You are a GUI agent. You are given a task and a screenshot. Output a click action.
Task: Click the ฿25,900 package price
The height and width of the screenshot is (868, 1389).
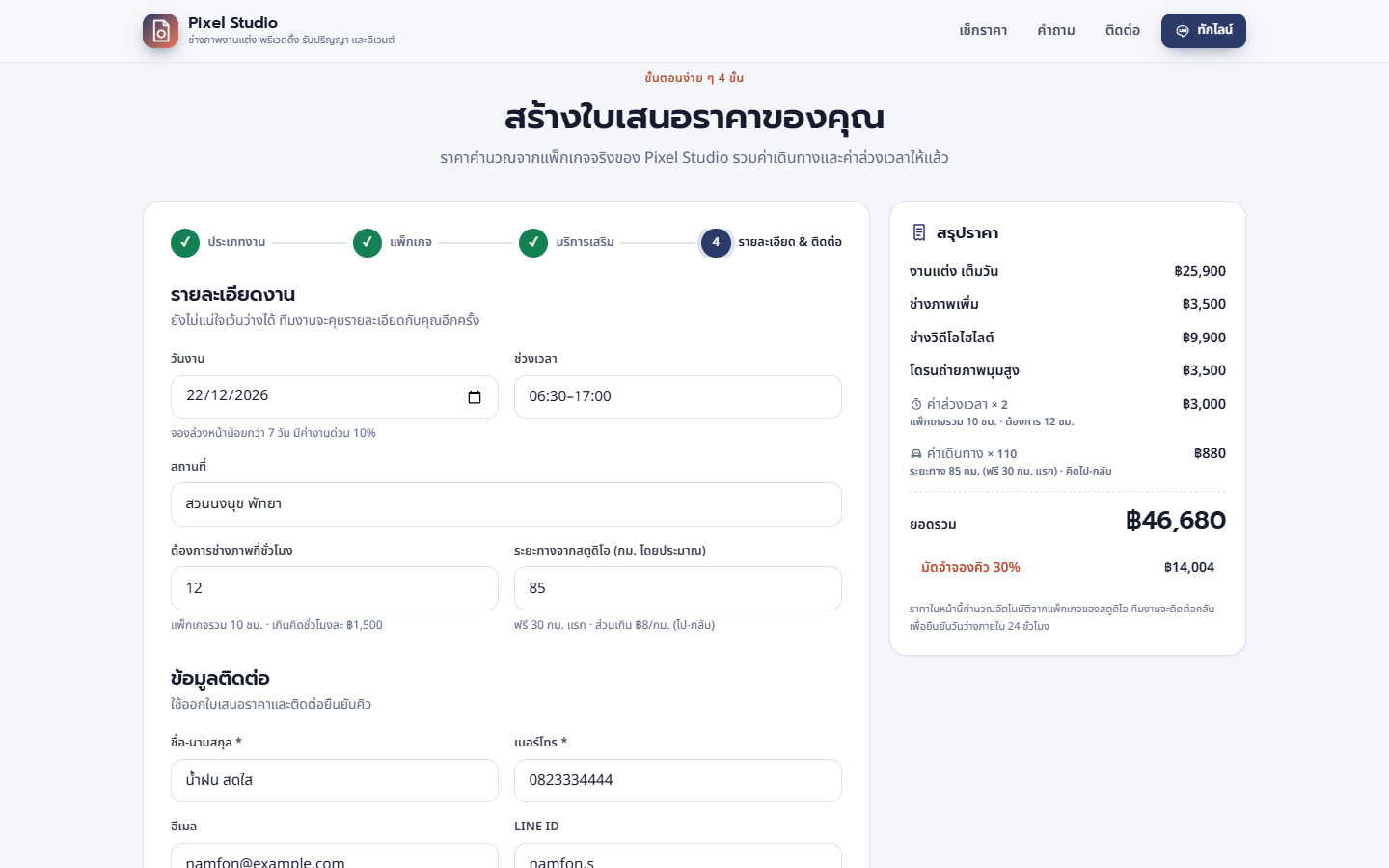tap(1200, 271)
